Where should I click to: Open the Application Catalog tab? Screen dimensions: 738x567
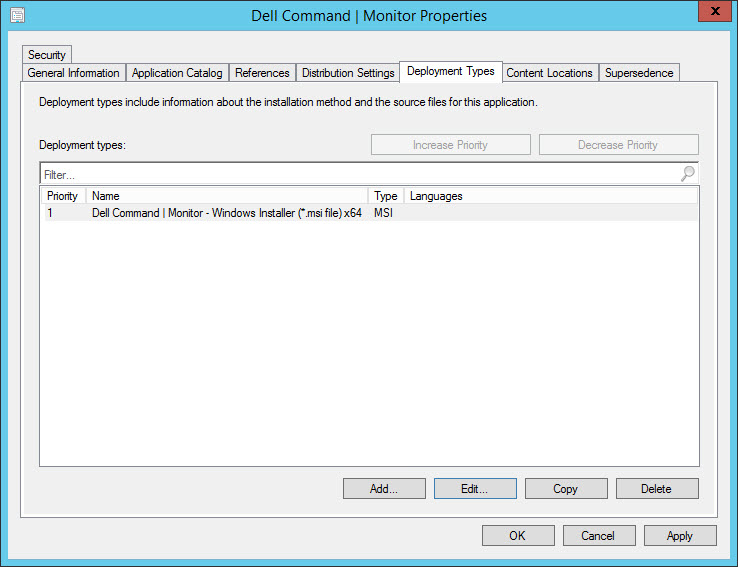pos(177,73)
